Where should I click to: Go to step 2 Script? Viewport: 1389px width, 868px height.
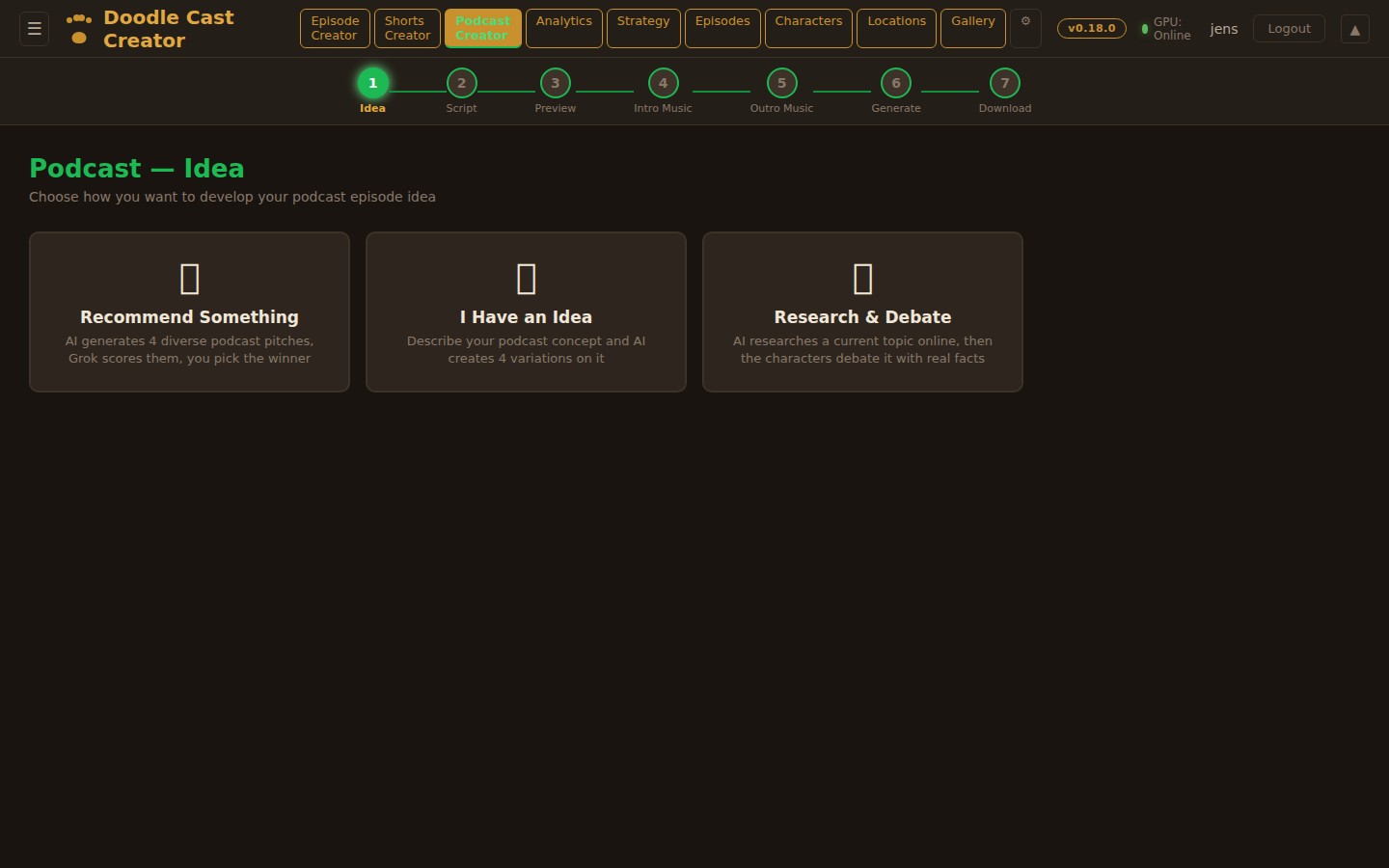click(461, 84)
